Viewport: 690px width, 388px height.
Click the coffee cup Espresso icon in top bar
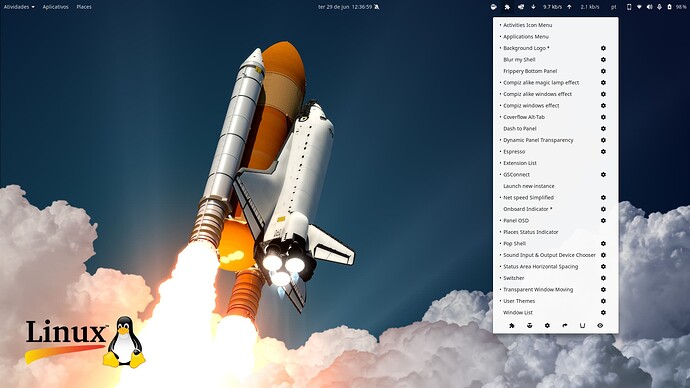[494, 7]
